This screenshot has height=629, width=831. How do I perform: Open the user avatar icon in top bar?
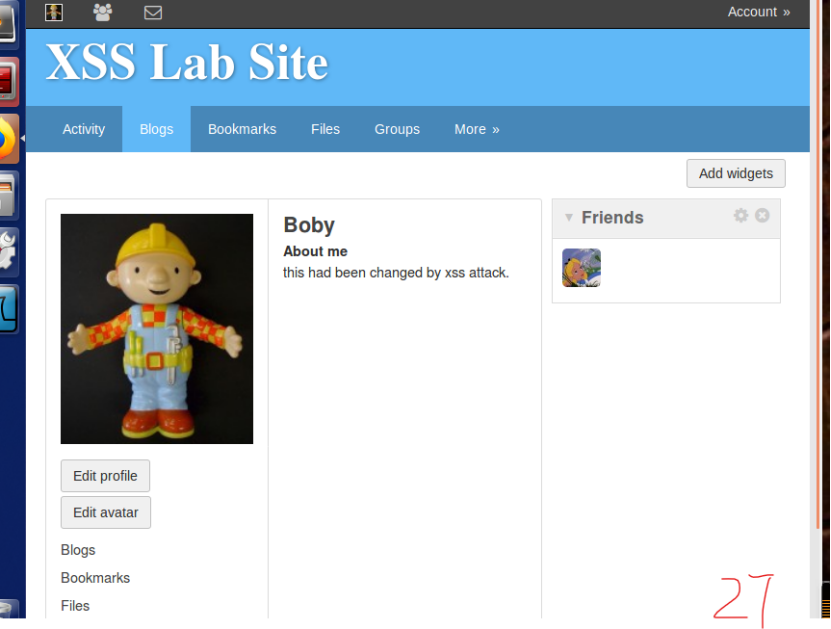point(54,12)
